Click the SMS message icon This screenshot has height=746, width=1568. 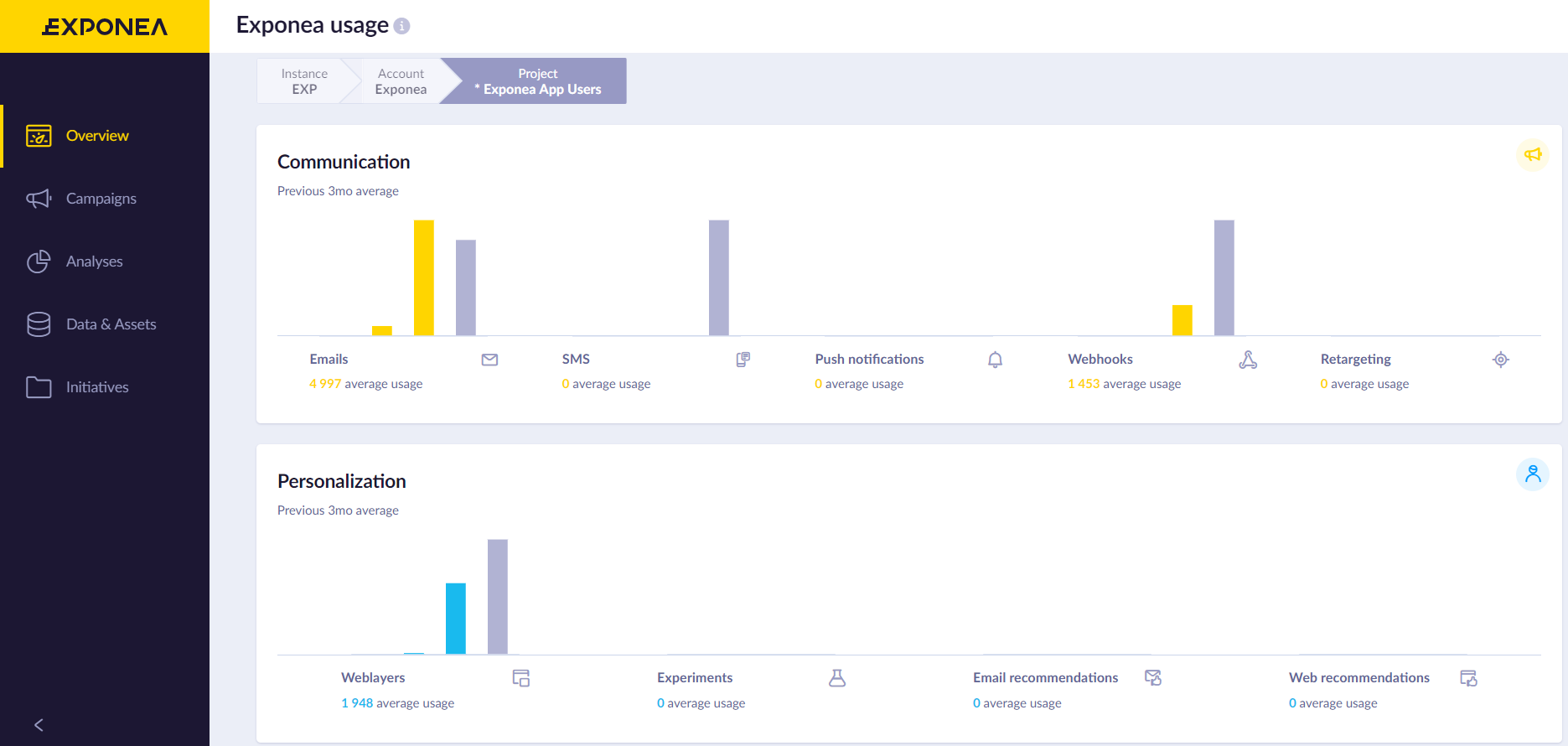click(x=743, y=360)
